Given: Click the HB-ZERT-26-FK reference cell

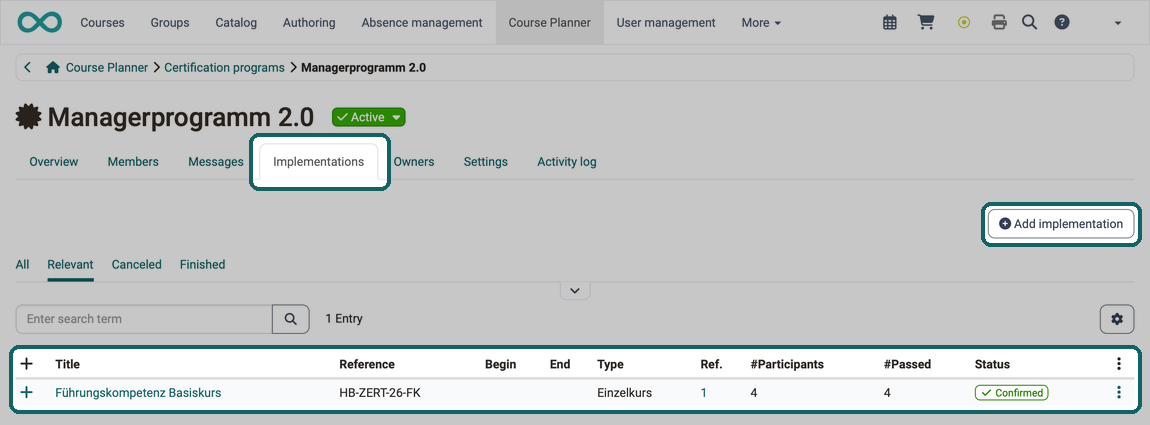Looking at the screenshot, I should pos(380,393).
